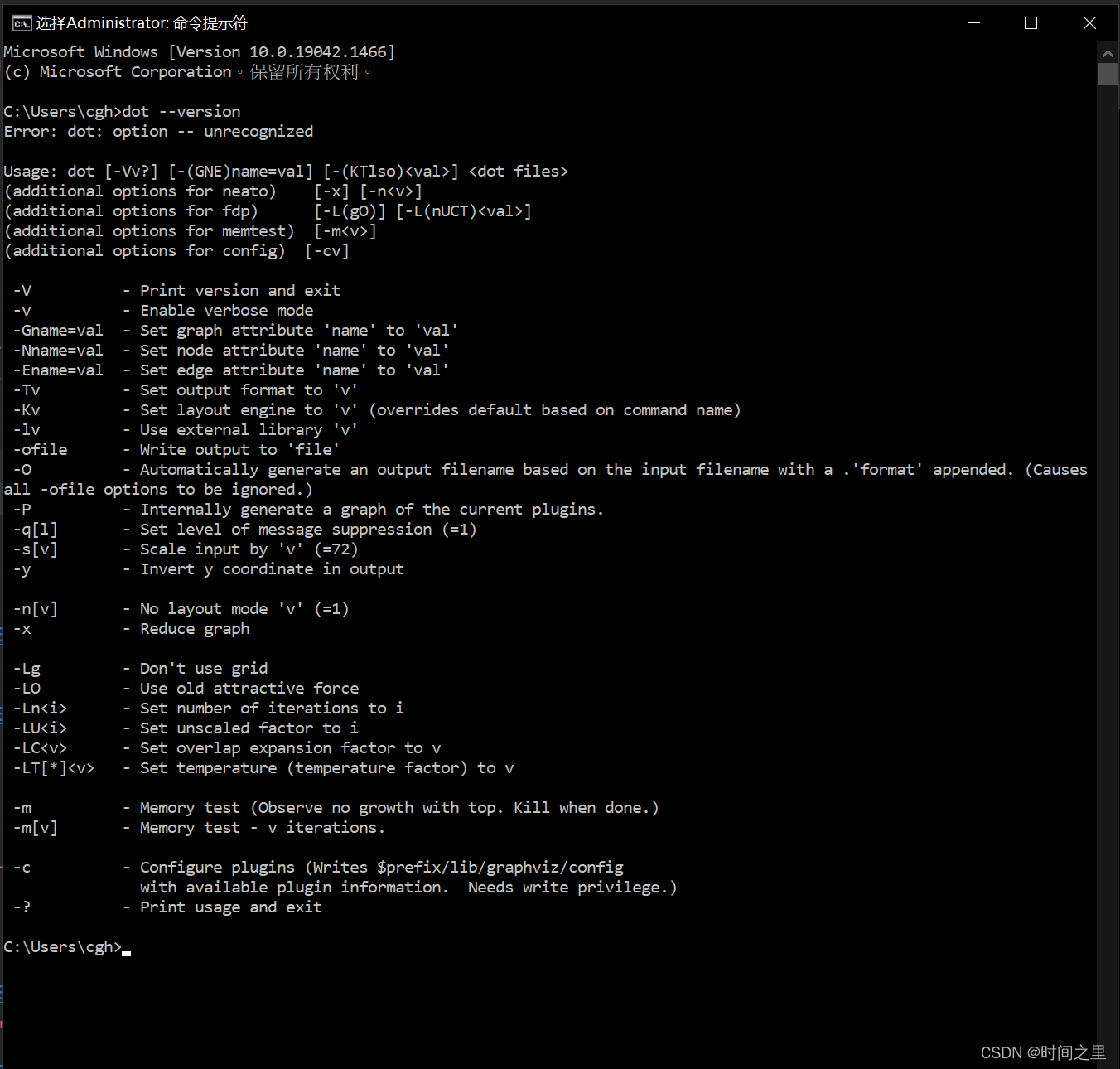The height and width of the screenshot is (1069, 1120).
Task: Click the vertical scrollbar thumb
Action: coord(1108,74)
